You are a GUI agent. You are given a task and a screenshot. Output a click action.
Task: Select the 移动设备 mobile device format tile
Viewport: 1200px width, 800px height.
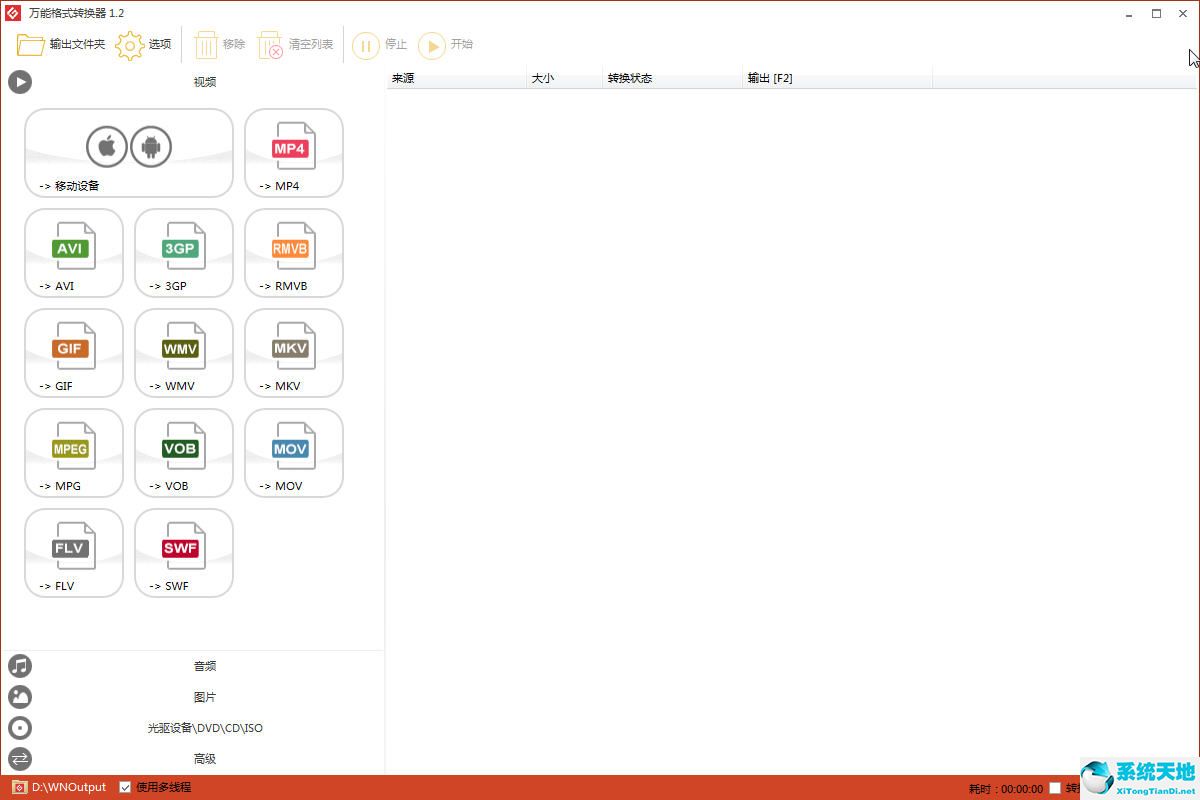[129, 153]
